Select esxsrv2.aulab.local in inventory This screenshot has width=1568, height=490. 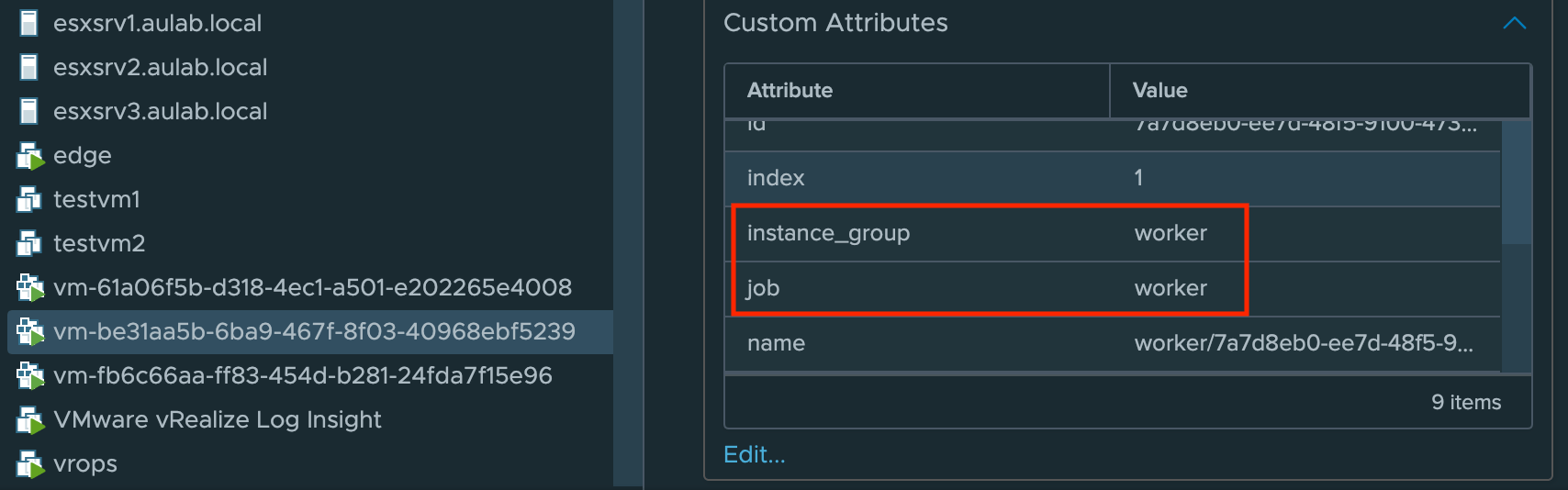160,67
